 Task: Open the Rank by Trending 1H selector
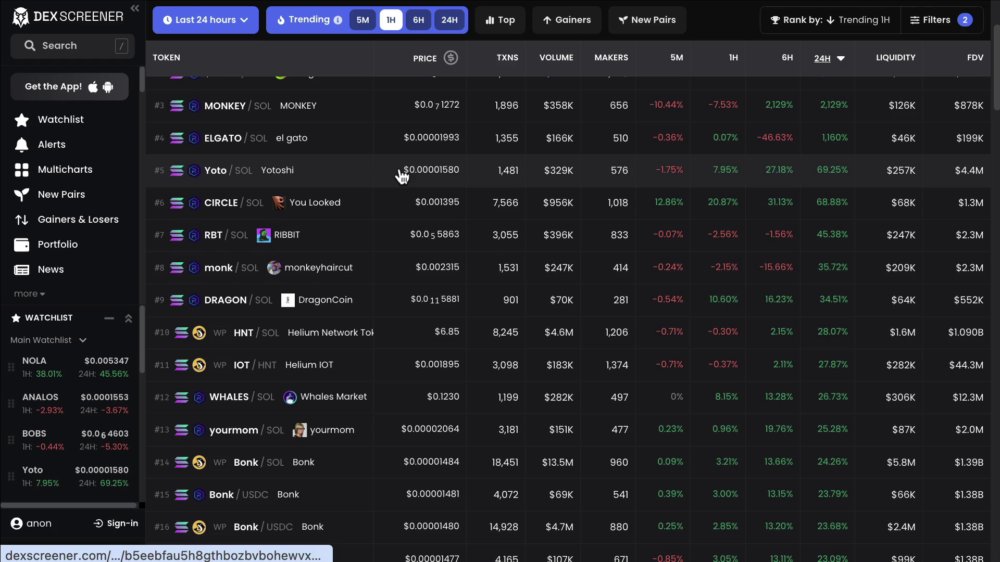point(830,20)
